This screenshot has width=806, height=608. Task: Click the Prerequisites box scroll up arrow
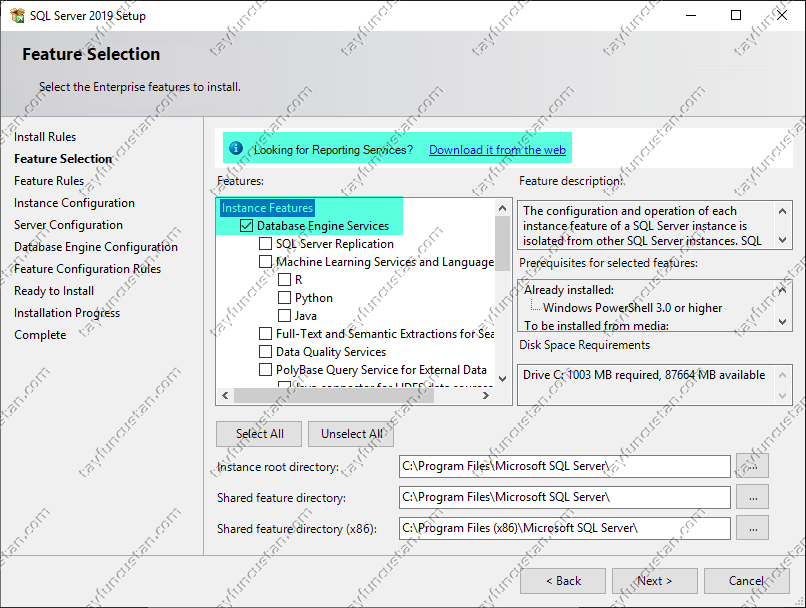[x=782, y=290]
